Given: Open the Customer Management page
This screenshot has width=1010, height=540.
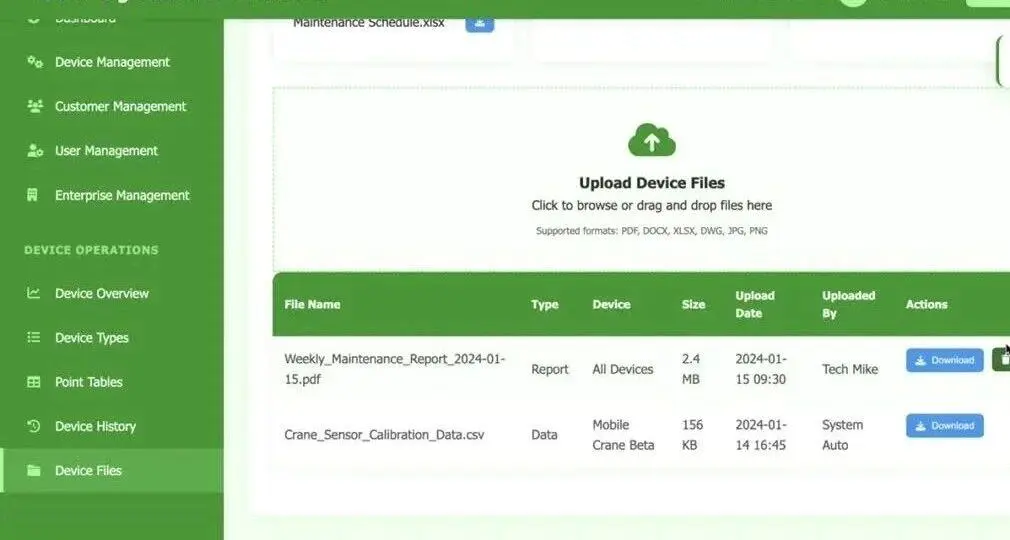Looking at the screenshot, I should [x=112, y=106].
